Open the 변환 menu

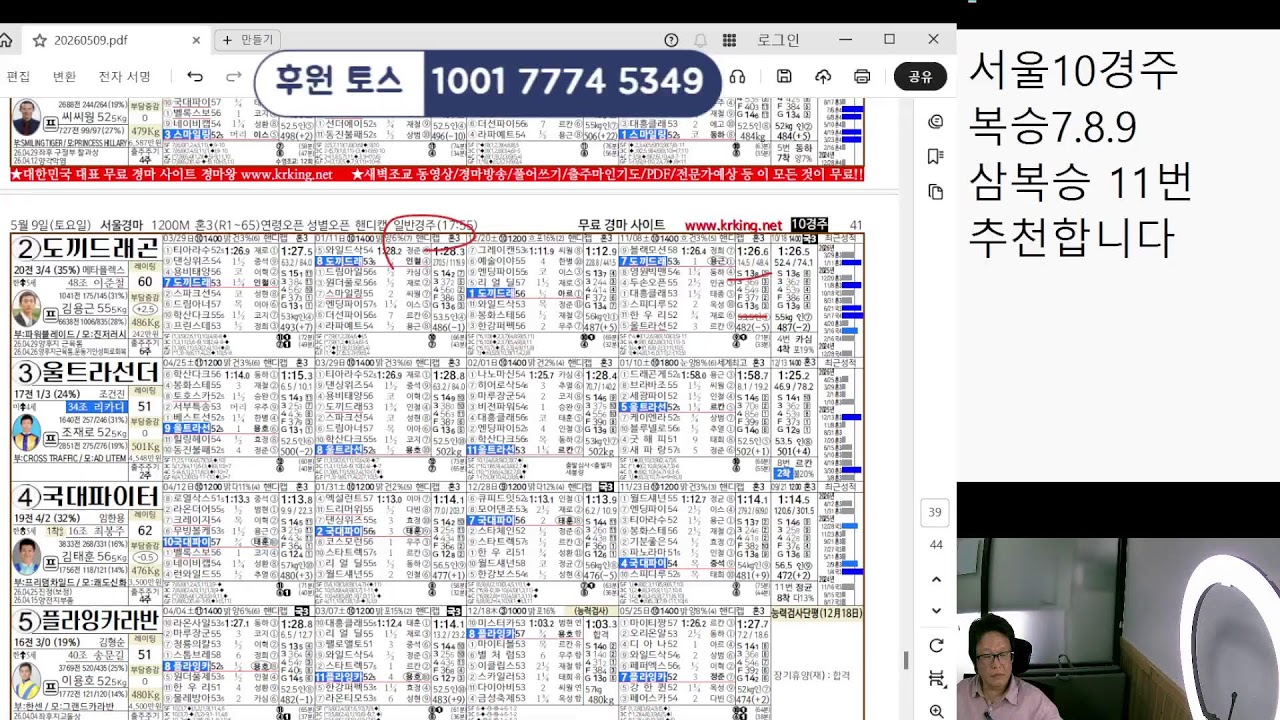click(x=64, y=76)
